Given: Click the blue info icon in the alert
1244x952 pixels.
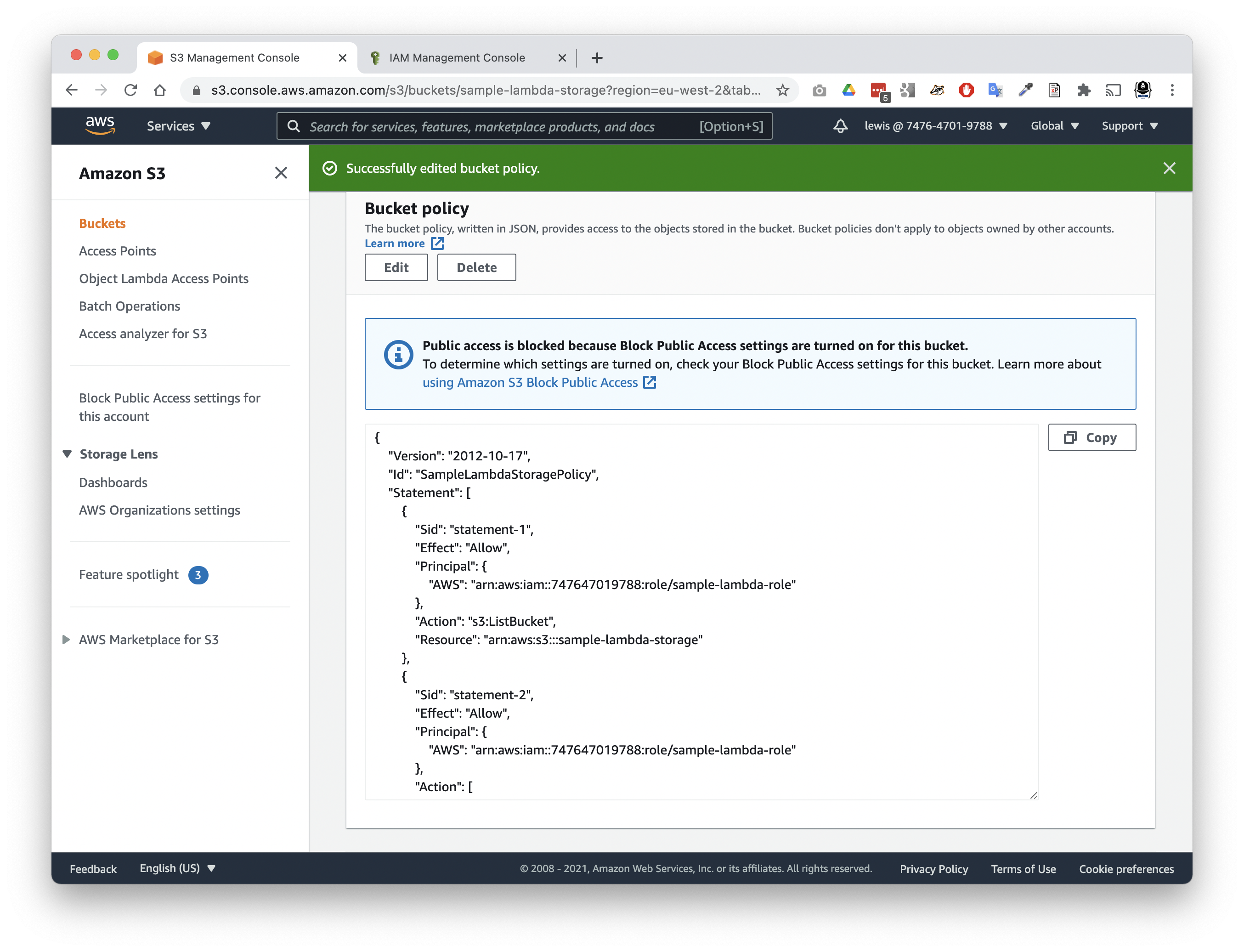Looking at the screenshot, I should (x=398, y=355).
